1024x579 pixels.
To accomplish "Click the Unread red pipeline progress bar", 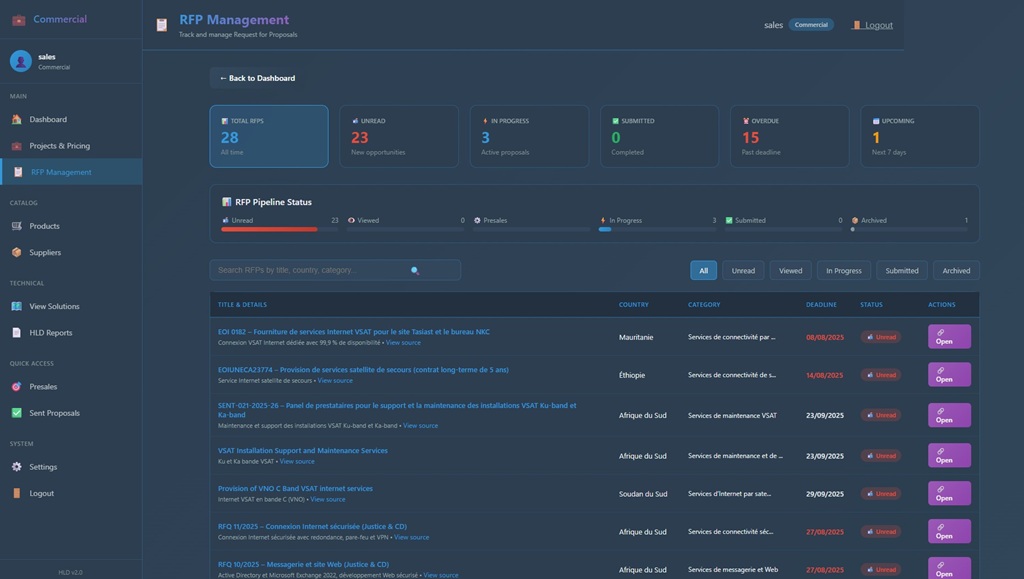I will 269,229.
